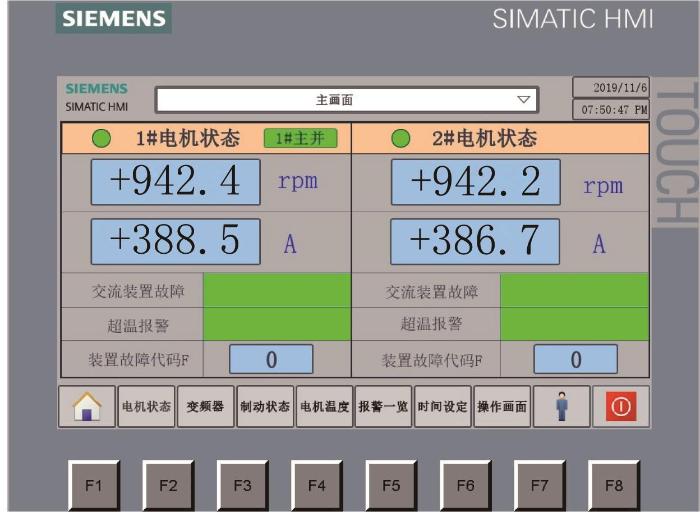Click motor 1 超温报警 green status bar

tap(277, 324)
